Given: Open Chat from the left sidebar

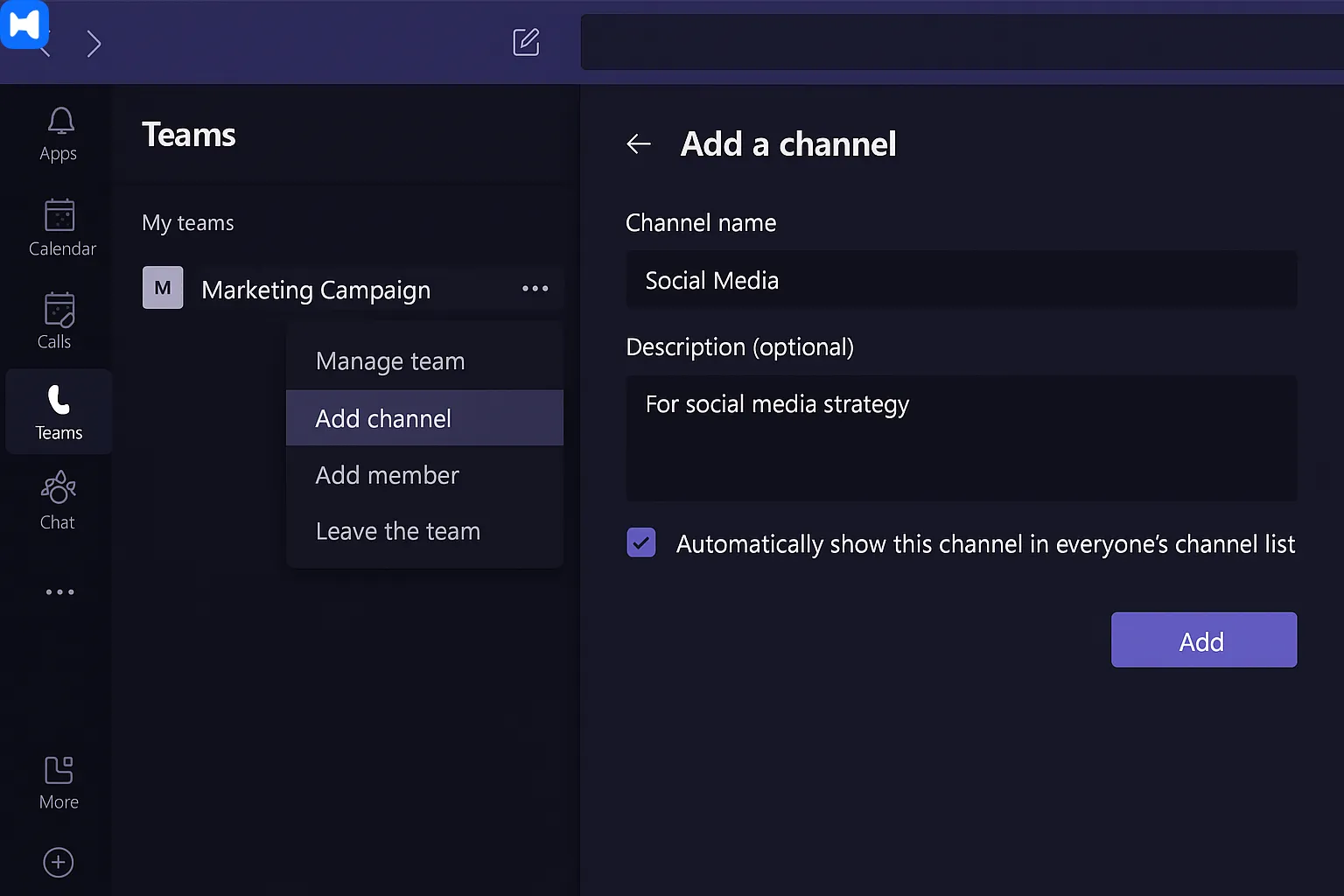Looking at the screenshot, I should (58, 500).
